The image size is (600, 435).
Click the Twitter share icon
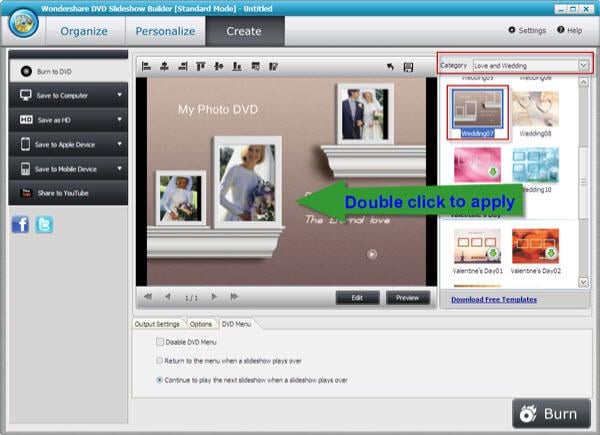(44, 224)
